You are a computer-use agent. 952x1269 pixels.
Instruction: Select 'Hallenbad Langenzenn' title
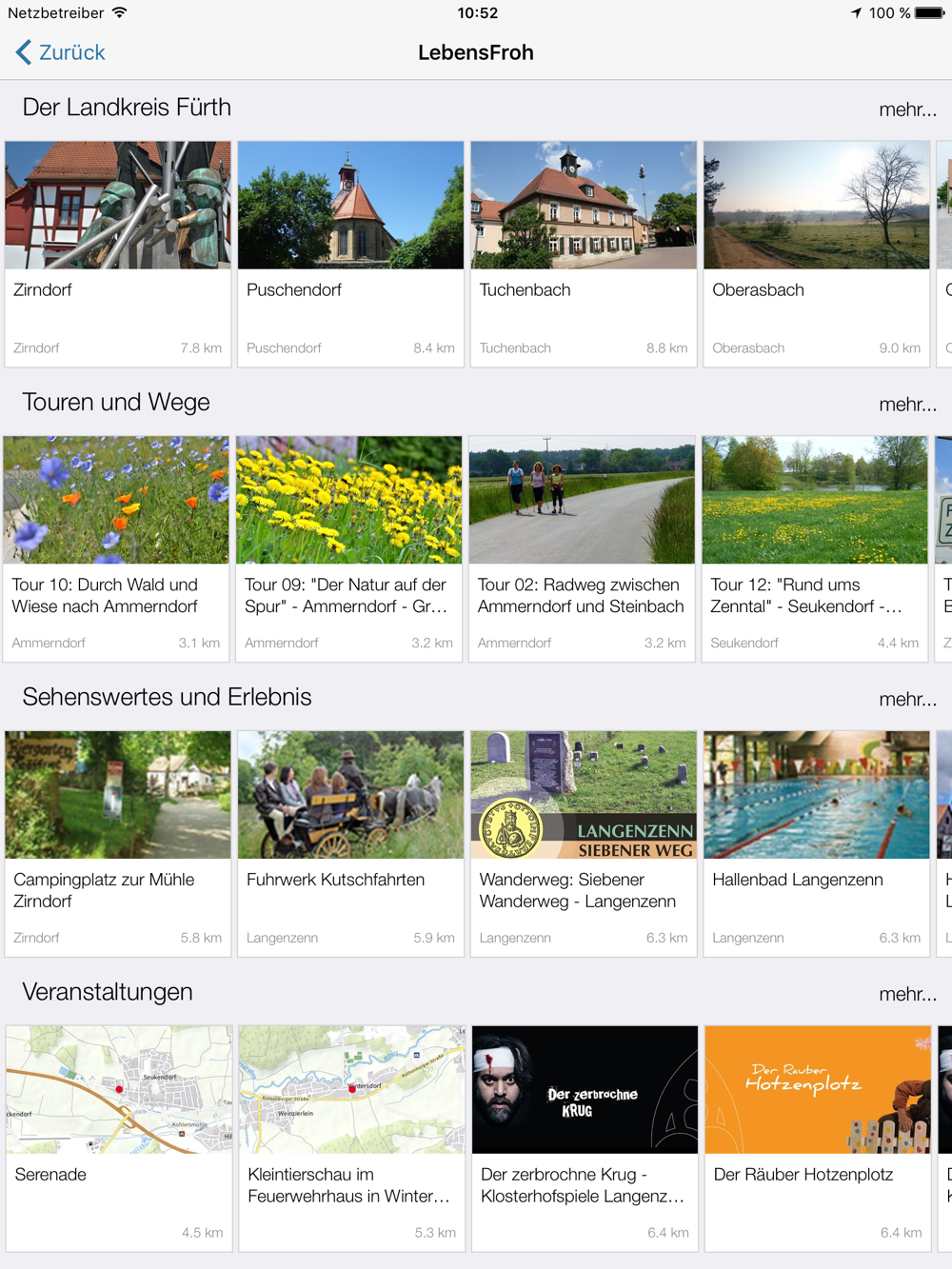point(798,880)
